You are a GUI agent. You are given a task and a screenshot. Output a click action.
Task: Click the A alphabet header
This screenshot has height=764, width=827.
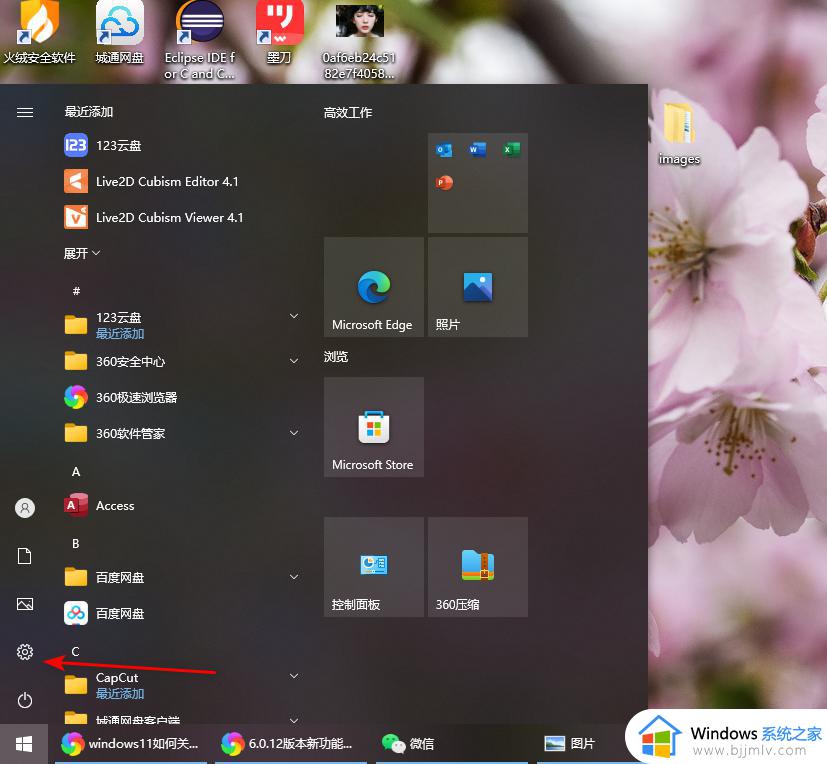click(76, 472)
